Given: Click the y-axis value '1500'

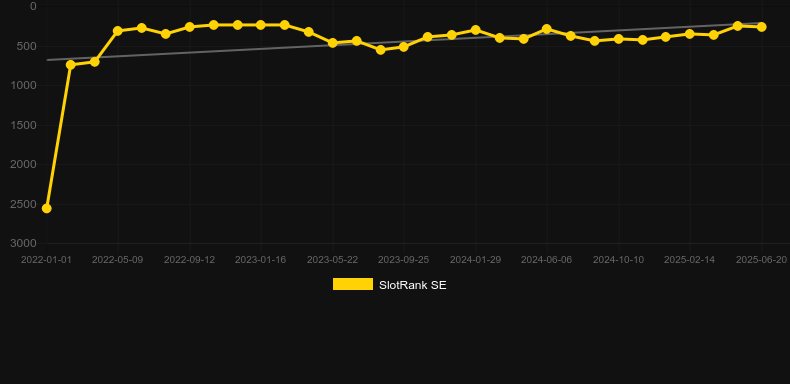Looking at the screenshot, I should click(x=24, y=125).
